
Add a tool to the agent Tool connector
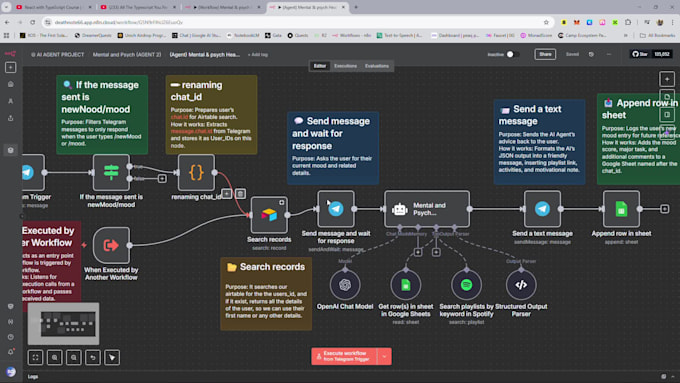pos(436,252)
